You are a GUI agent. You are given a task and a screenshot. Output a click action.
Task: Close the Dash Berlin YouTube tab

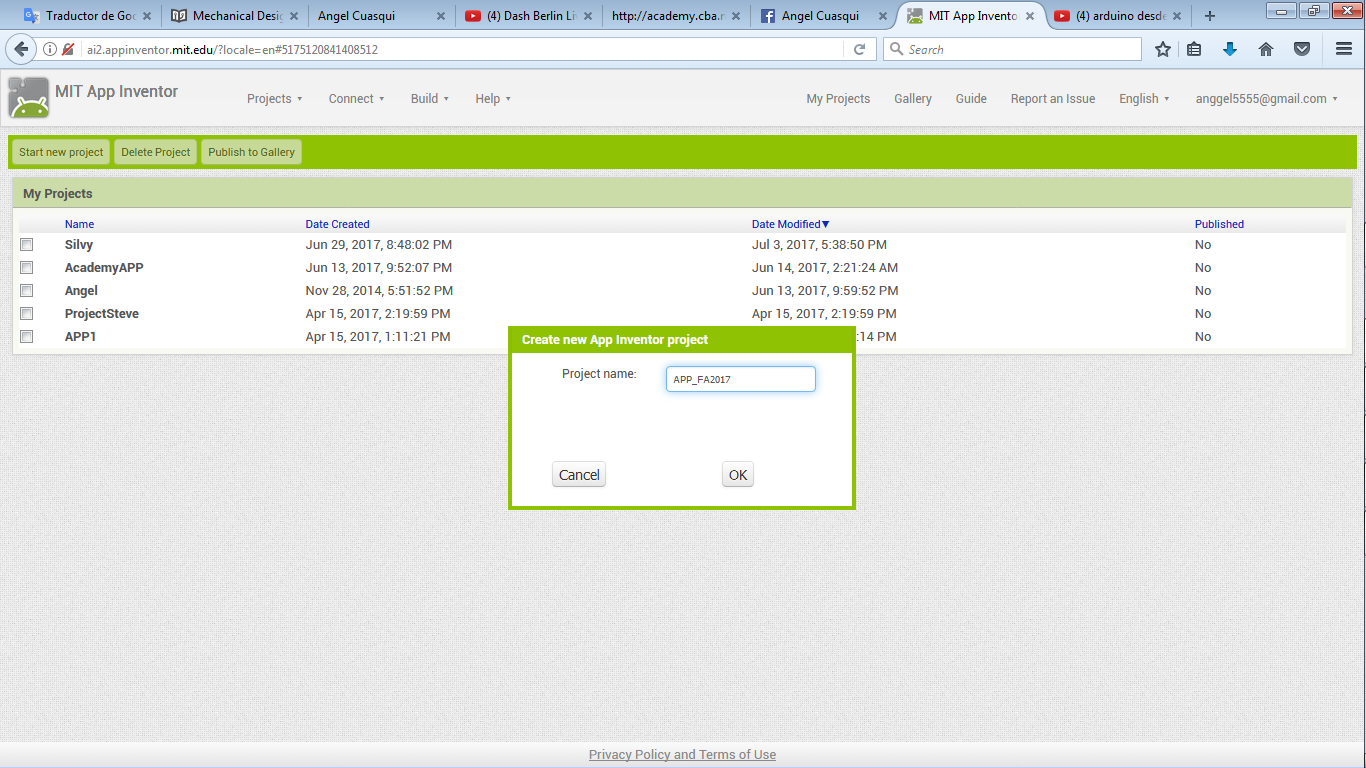tap(588, 16)
